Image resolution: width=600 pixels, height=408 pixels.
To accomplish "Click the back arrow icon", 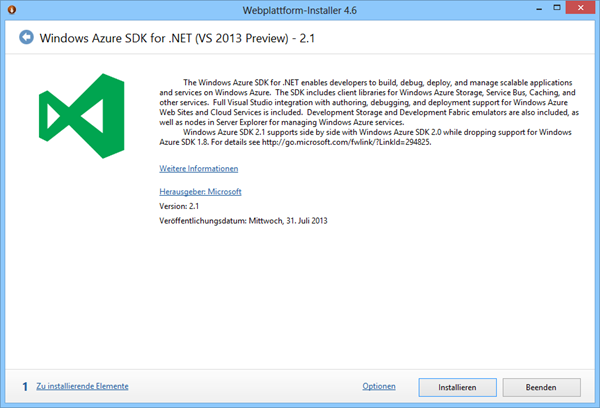I will pos(25,38).
